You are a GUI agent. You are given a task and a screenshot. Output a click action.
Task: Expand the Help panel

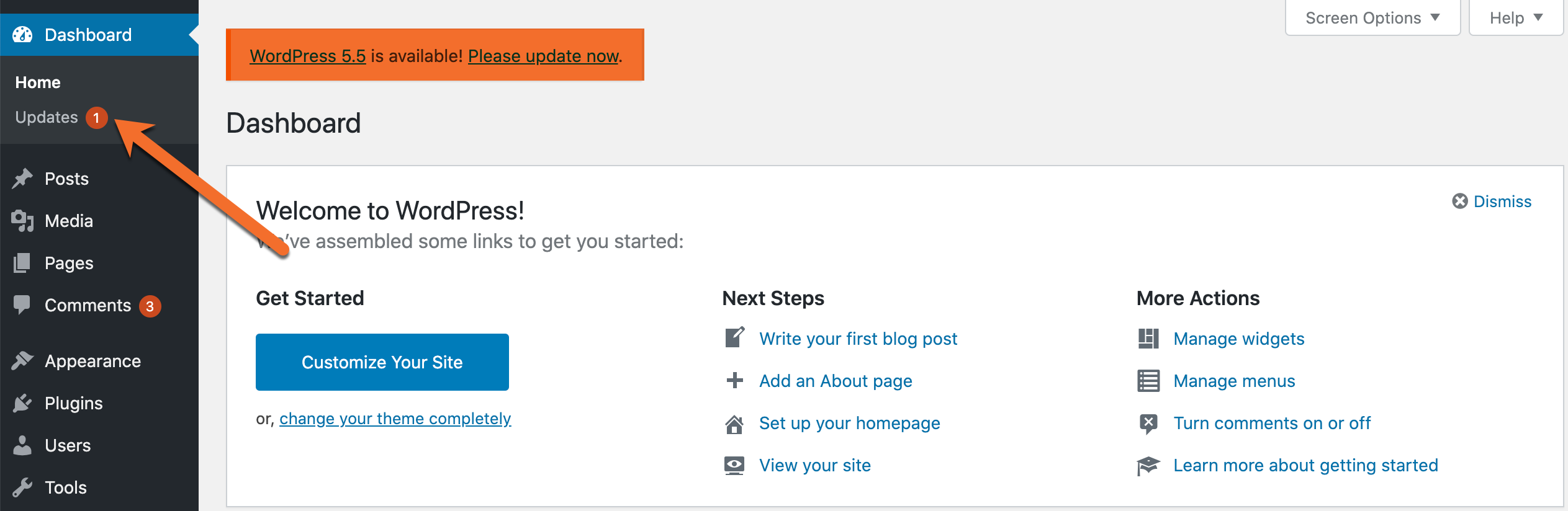click(x=1515, y=17)
